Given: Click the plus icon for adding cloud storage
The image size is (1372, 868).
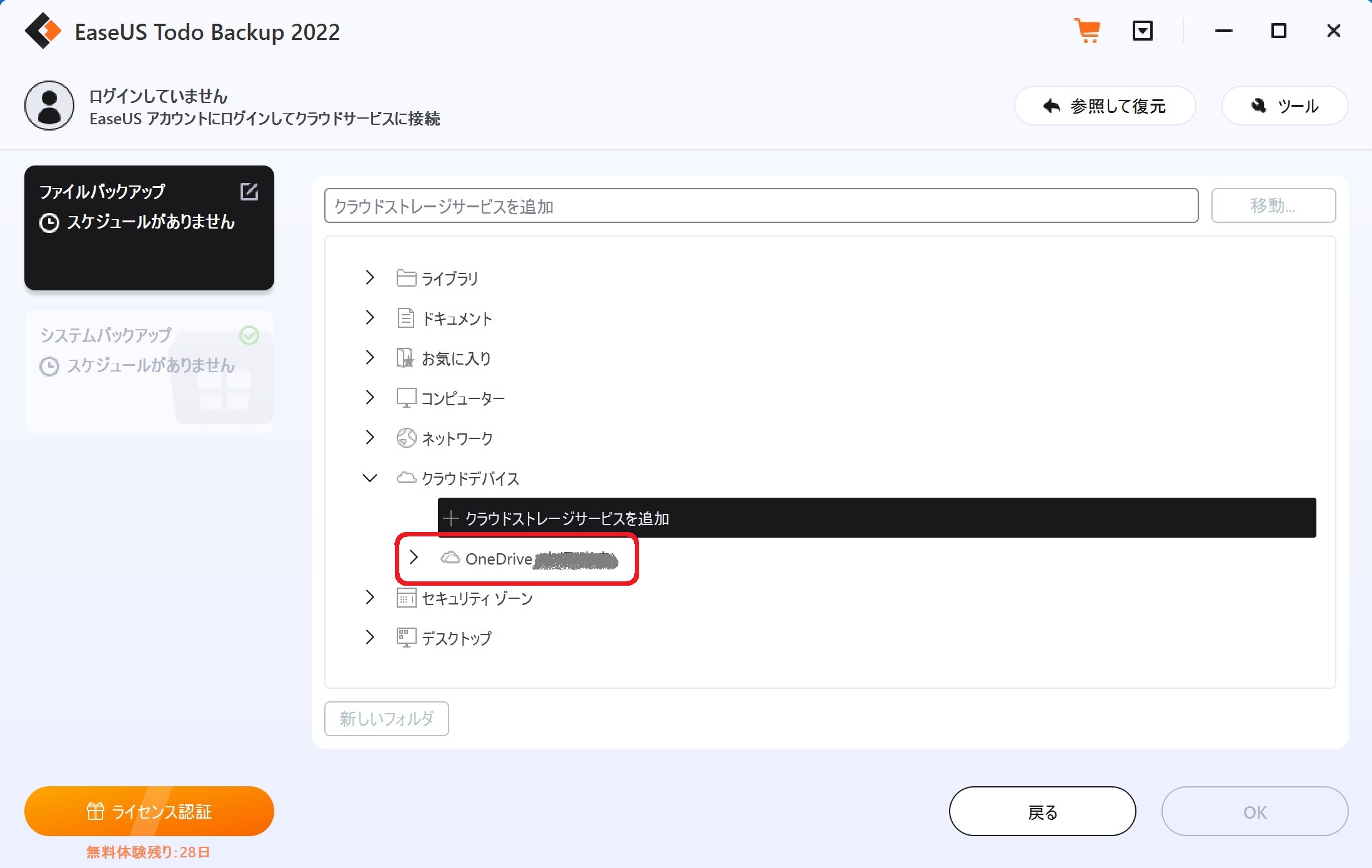Looking at the screenshot, I should pos(450,518).
